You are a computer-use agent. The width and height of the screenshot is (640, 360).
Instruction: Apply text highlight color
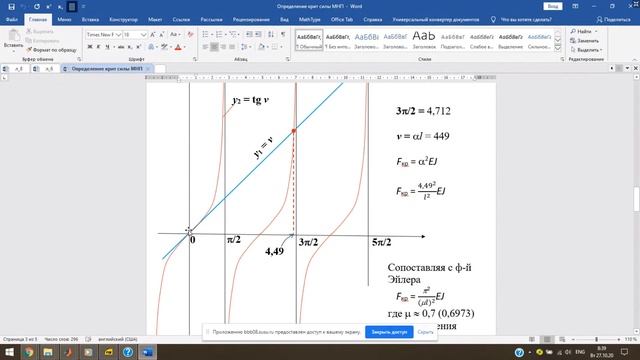164,47
